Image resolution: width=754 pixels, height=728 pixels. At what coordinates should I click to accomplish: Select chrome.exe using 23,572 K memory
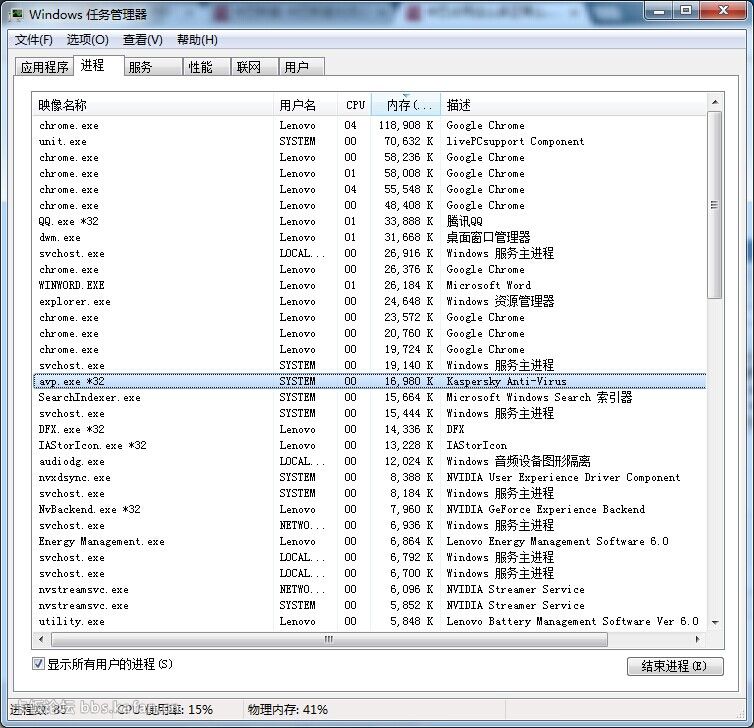click(x=369, y=317)
